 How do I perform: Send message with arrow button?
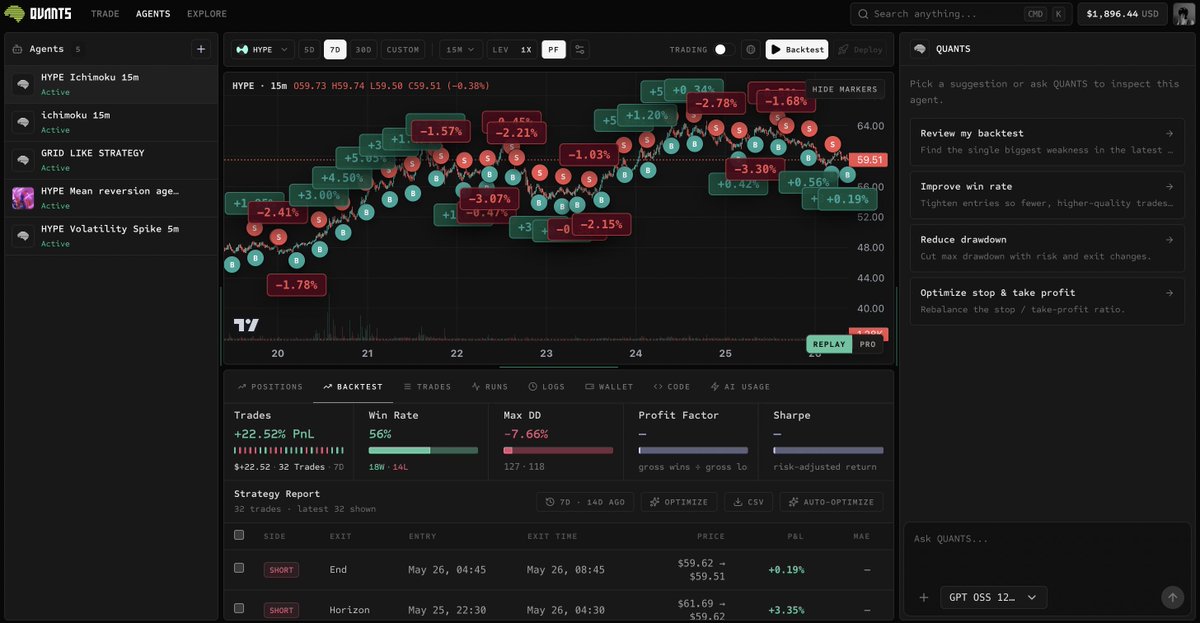pyautogui.click(x=1172, y=597)
